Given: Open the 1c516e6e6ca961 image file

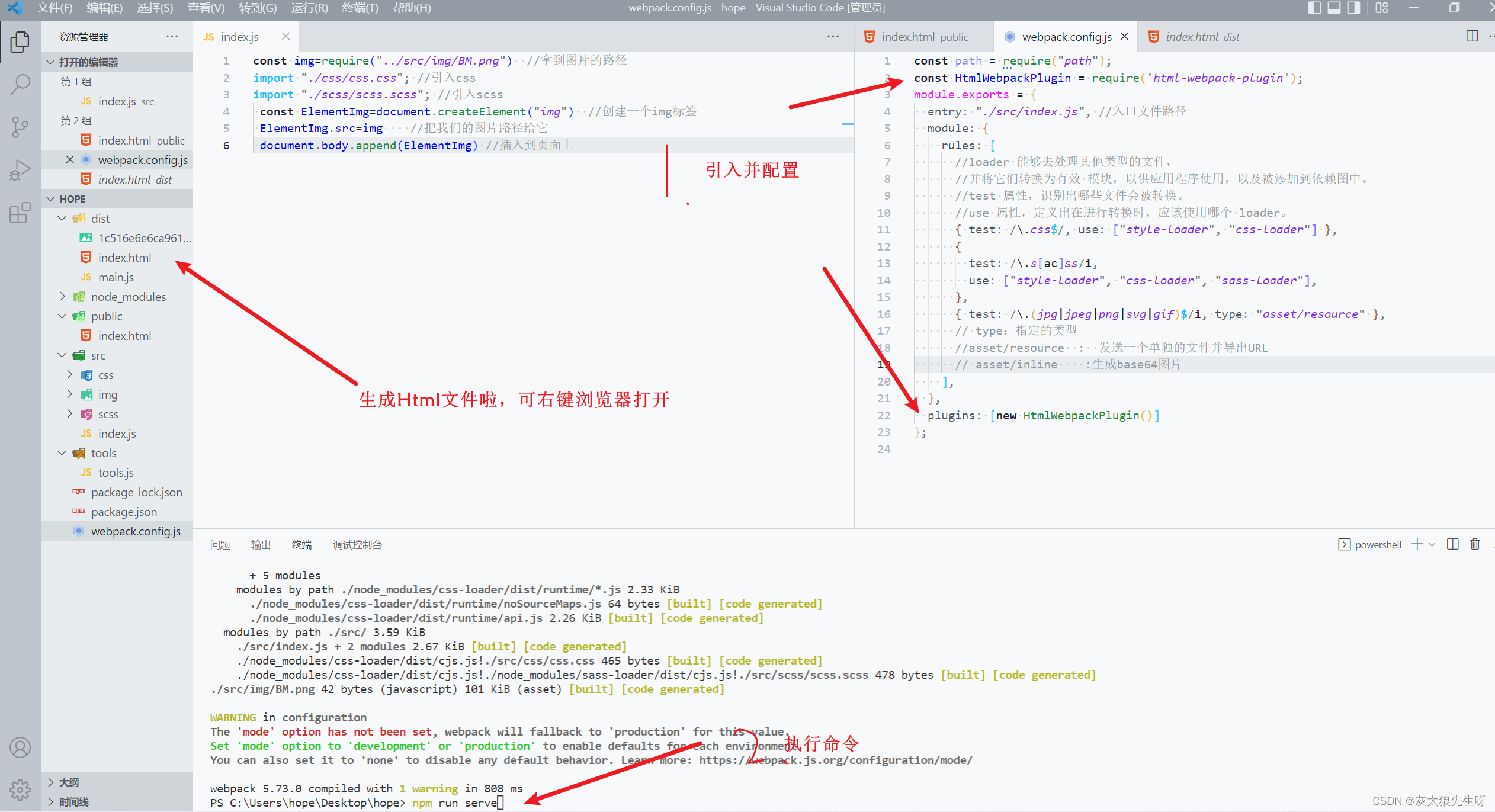Looking at the screenshot, I should coord(117,238).
